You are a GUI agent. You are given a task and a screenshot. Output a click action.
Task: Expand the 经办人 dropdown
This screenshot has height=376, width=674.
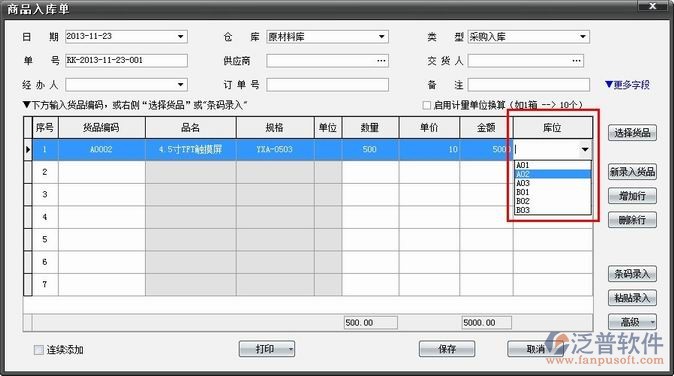click(181, 85)
